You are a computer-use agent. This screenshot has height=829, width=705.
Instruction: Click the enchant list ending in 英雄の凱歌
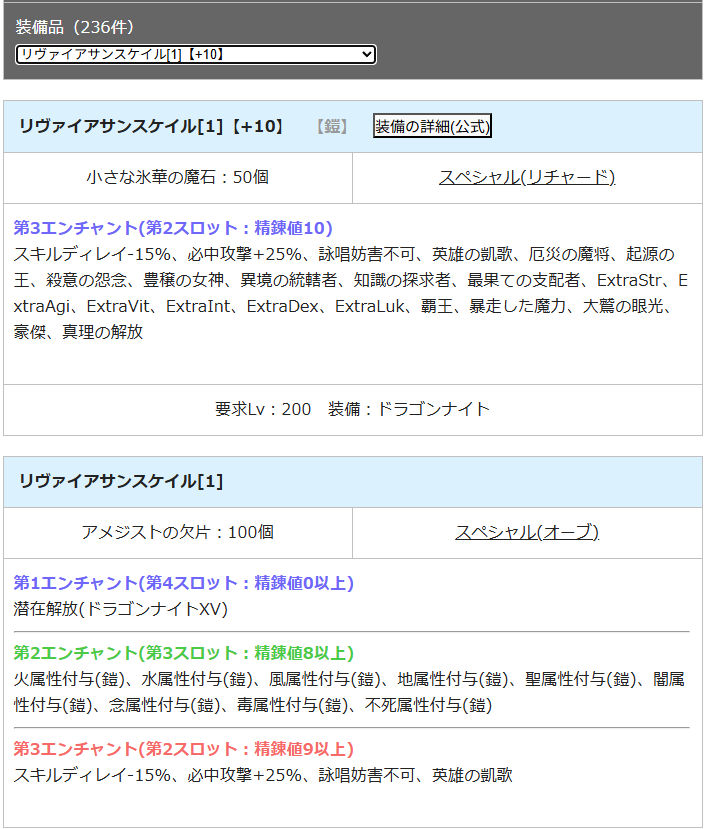pyautogui.click(x=263, y=775)
